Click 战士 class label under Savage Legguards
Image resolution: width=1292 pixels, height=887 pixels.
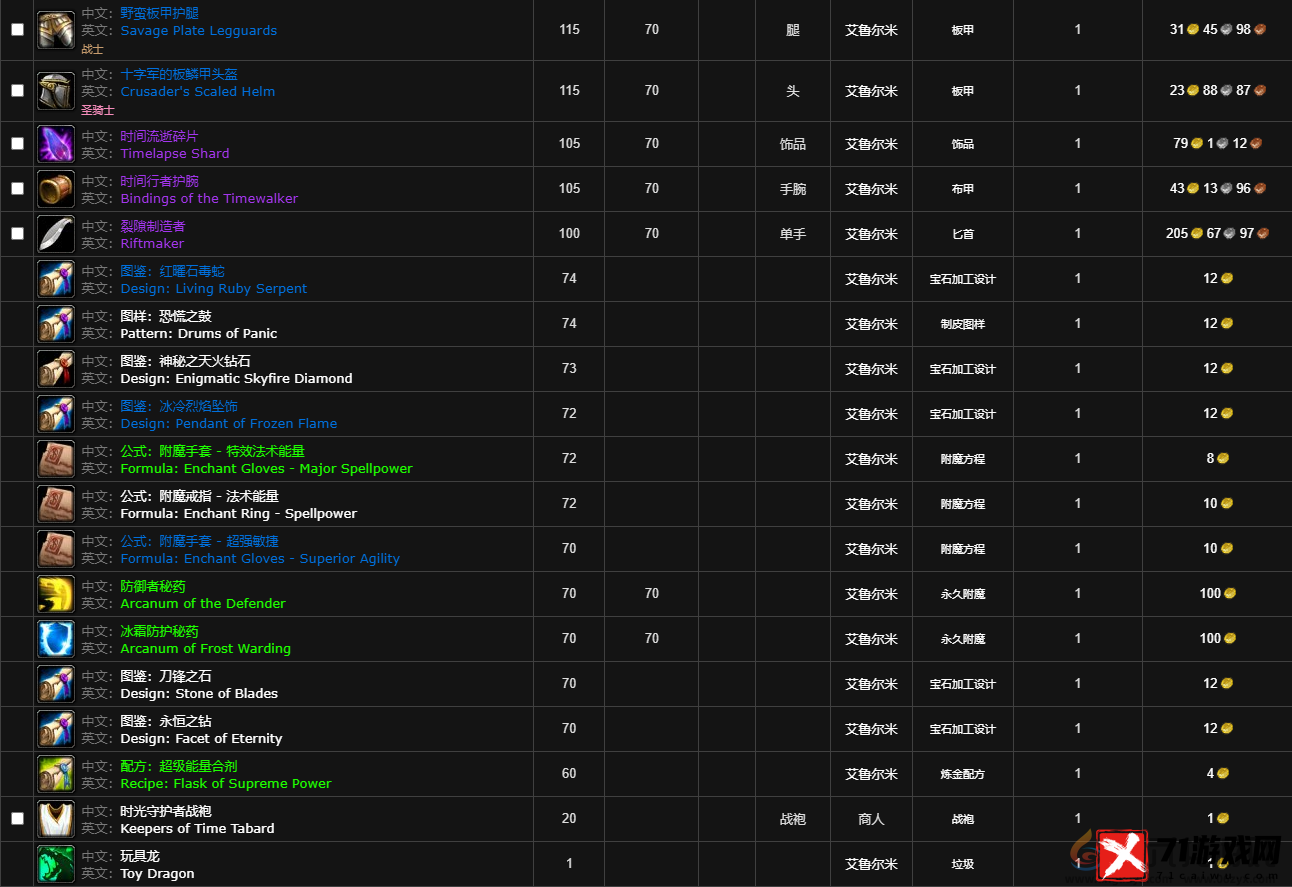point(92,49)
